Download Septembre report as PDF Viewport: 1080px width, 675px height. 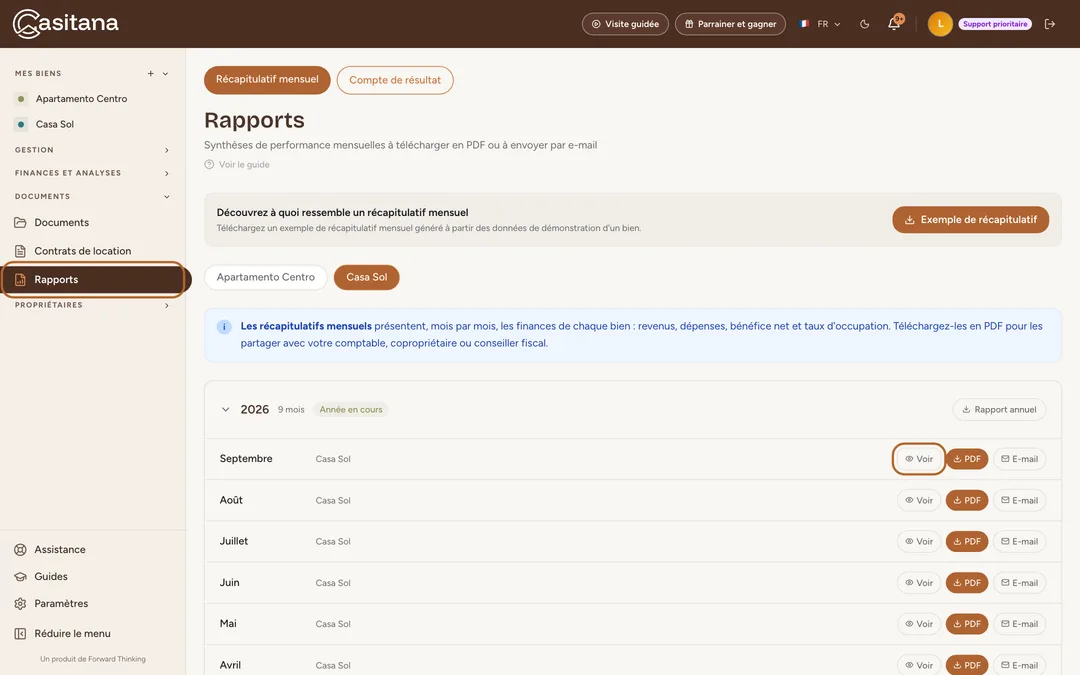pyautogui.click(x=967, y=459)
